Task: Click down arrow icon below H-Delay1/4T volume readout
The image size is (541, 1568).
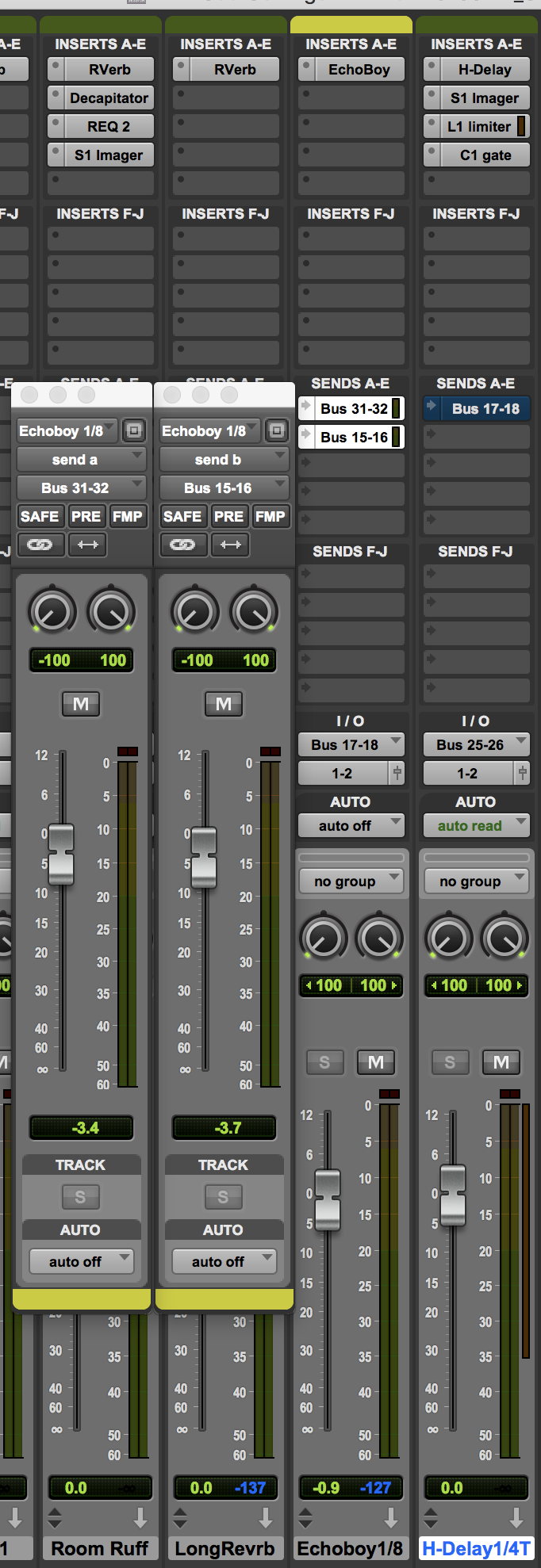Action: tap(516, 1517)
